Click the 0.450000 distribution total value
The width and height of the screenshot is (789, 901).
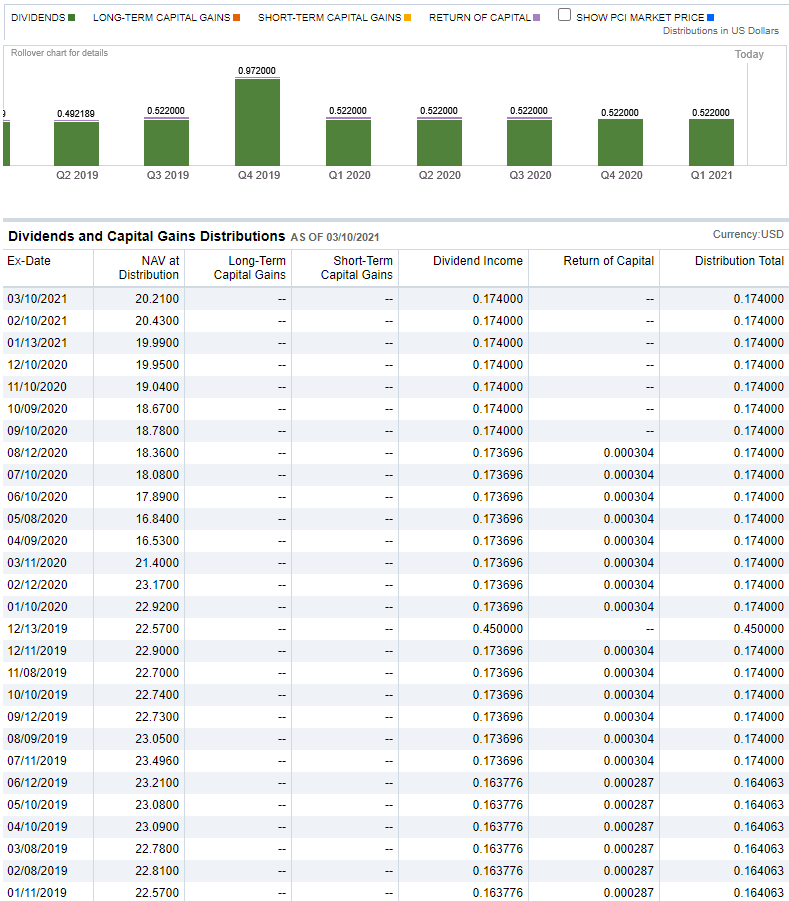tap(759, 629)
